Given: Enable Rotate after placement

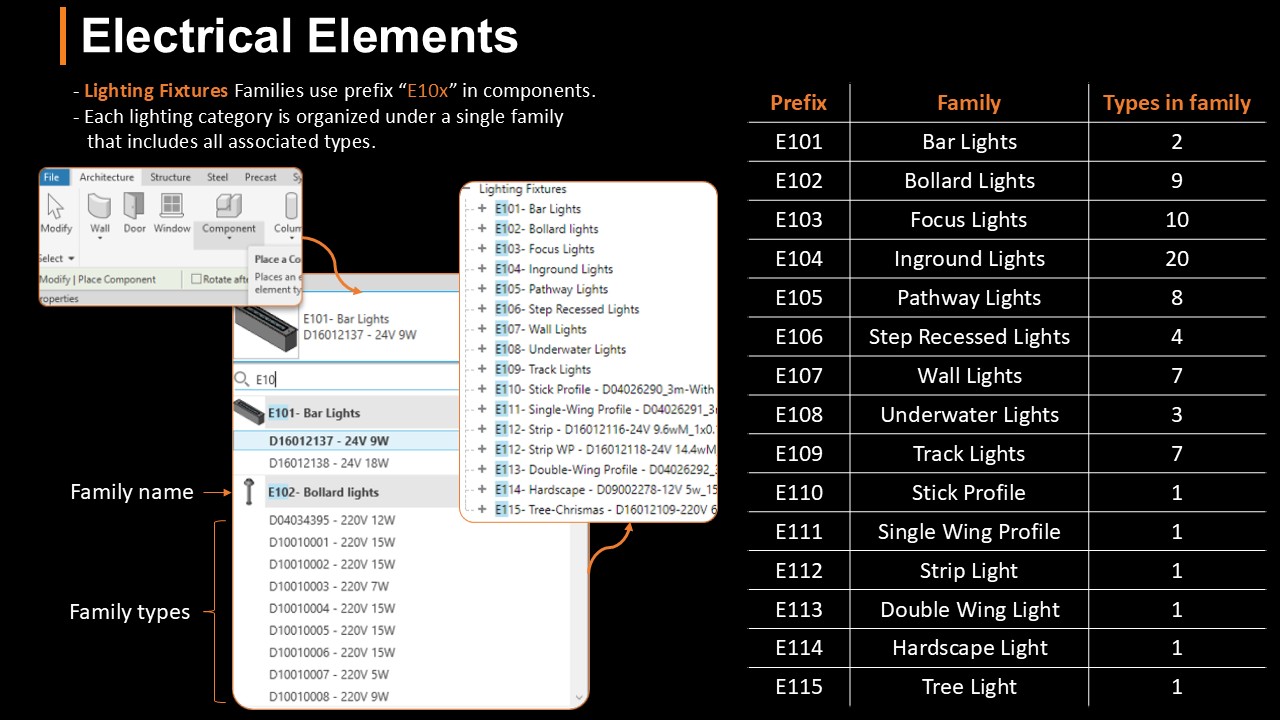Looking at the screenshot, I should 197,279.
